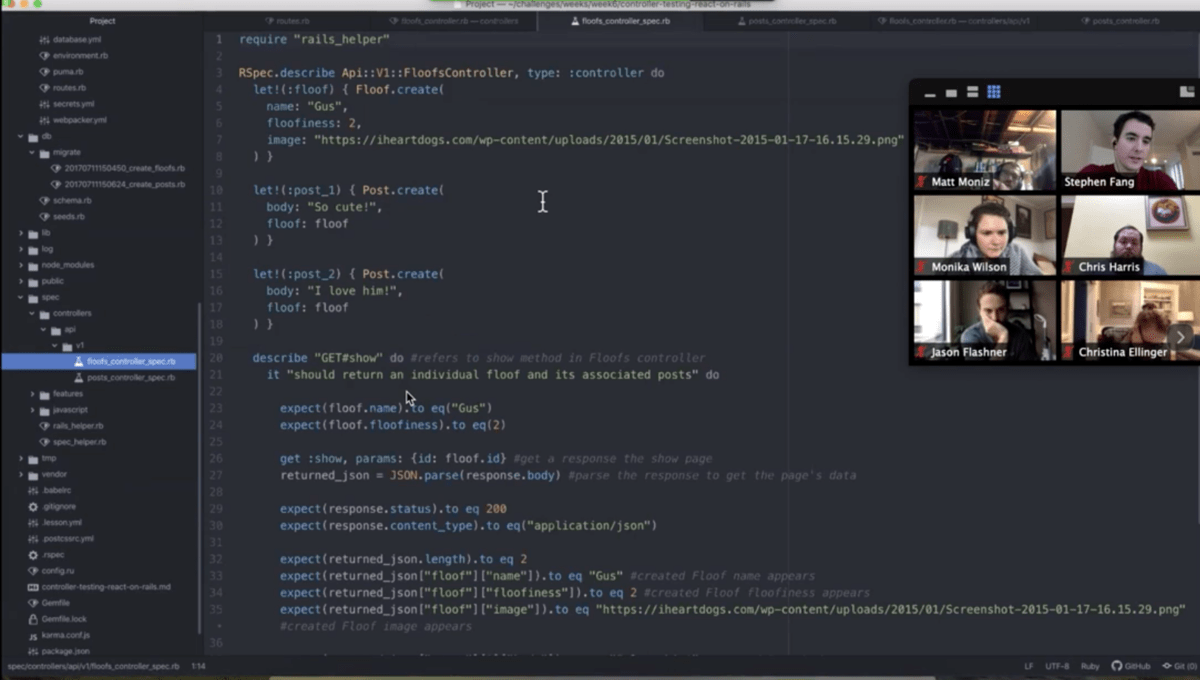
Task: Click the GitHub icon in status bar
Action: point(1116,666)
